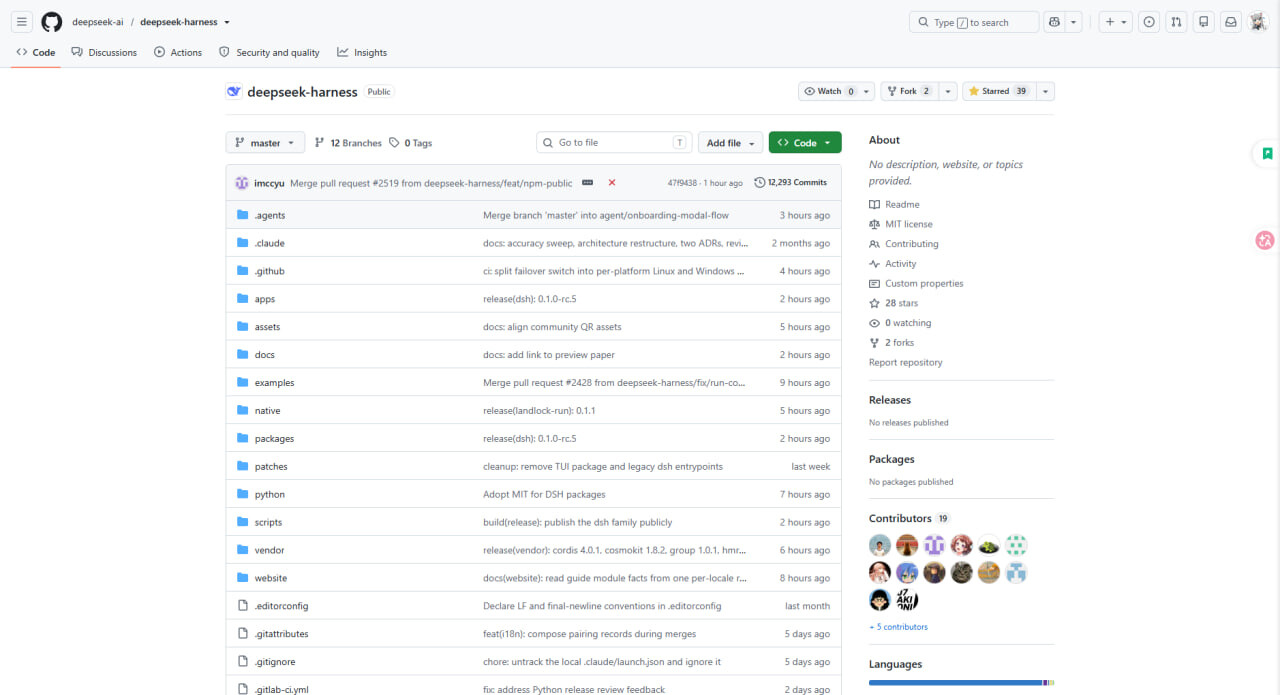This screenshot has width=1280, height=695.
Task: Open the repository logo next to deepseek-harness
Action: tap(234, 92)
